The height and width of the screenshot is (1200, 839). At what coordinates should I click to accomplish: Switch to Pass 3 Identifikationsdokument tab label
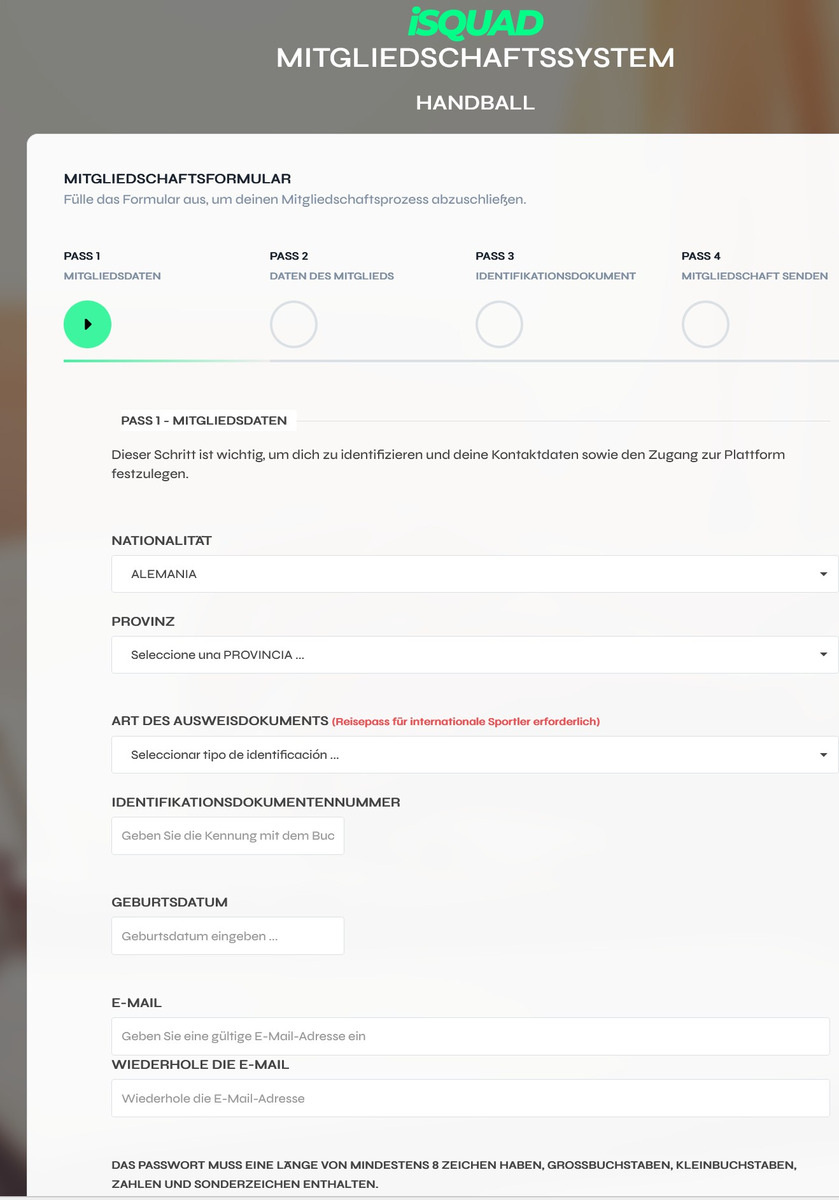pos(555,276)
